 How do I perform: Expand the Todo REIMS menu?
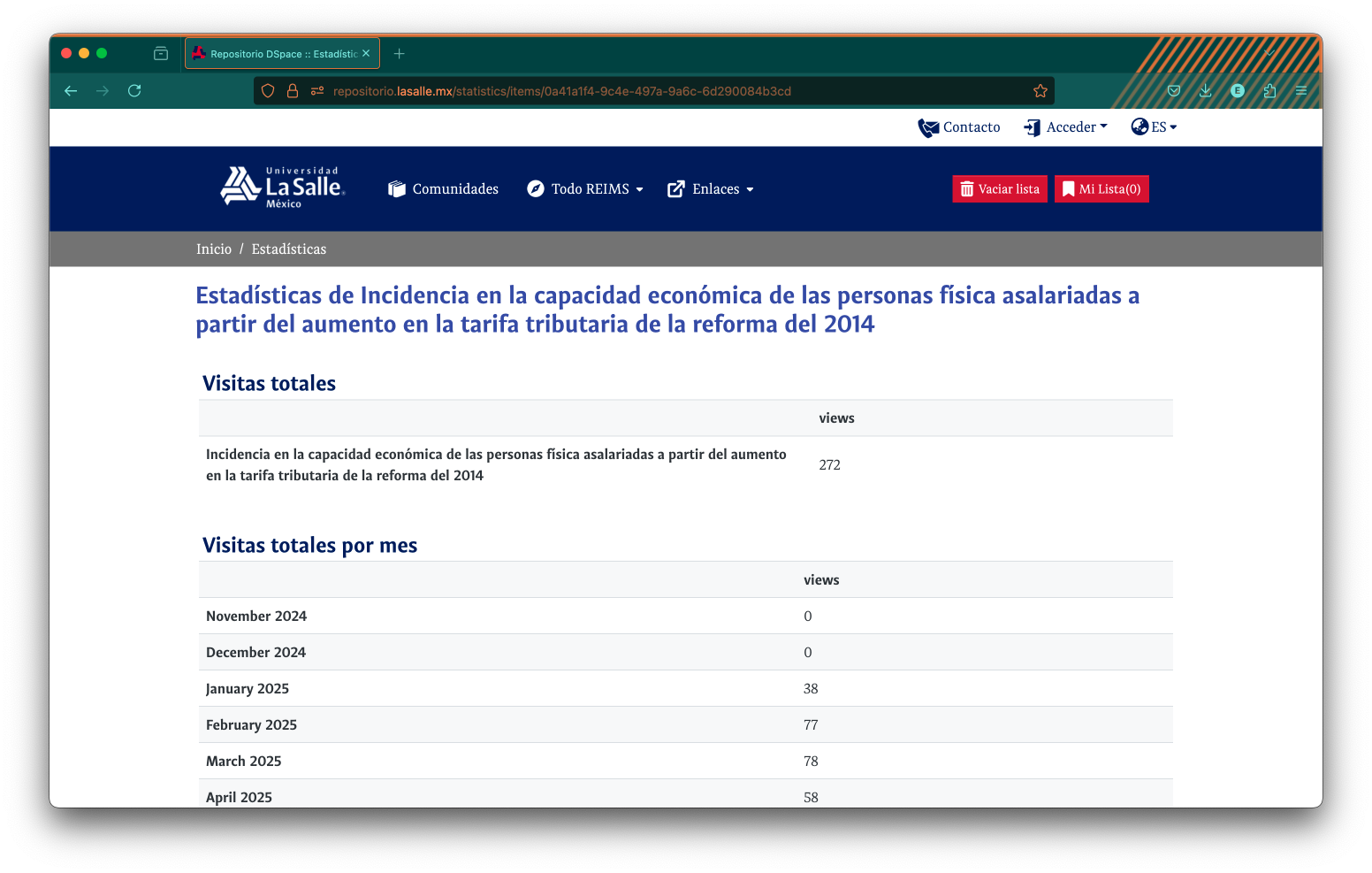click(x=585, y=189)
